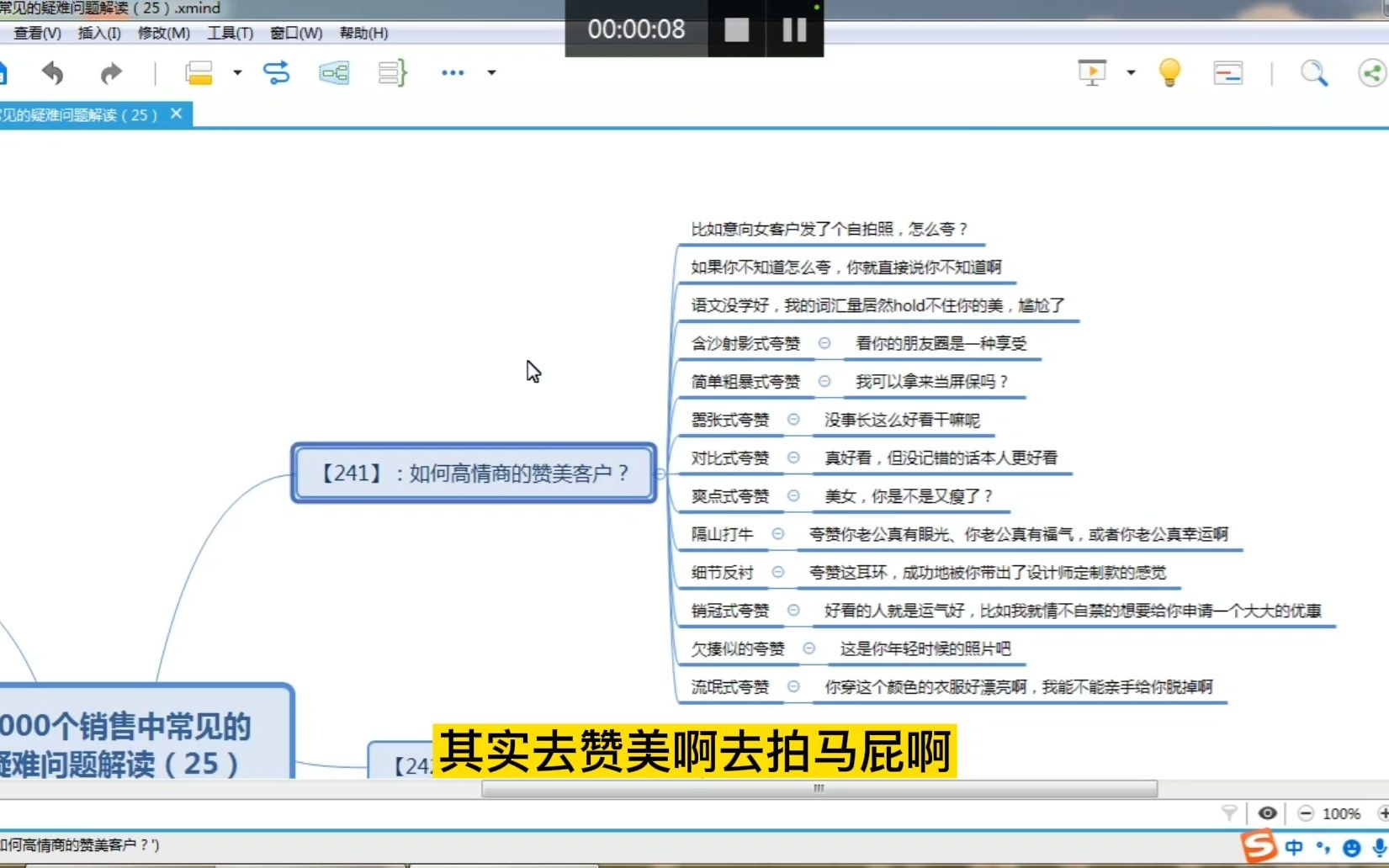1389x868 pixels.
Task: Select the subtopic 看你的朋友圈是一种享受
Action: click(x=941, y=343)
